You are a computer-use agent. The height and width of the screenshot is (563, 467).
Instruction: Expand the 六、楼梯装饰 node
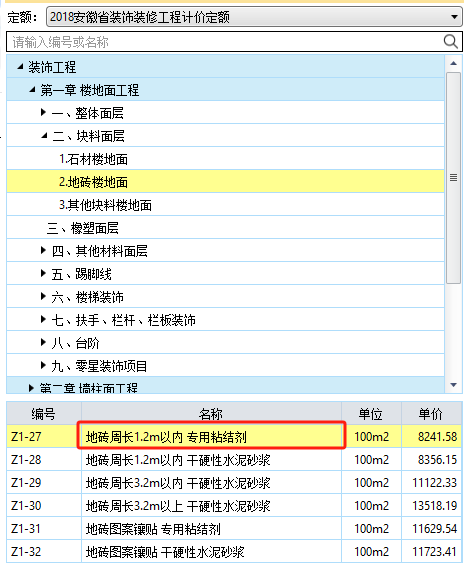coord(43,296)
